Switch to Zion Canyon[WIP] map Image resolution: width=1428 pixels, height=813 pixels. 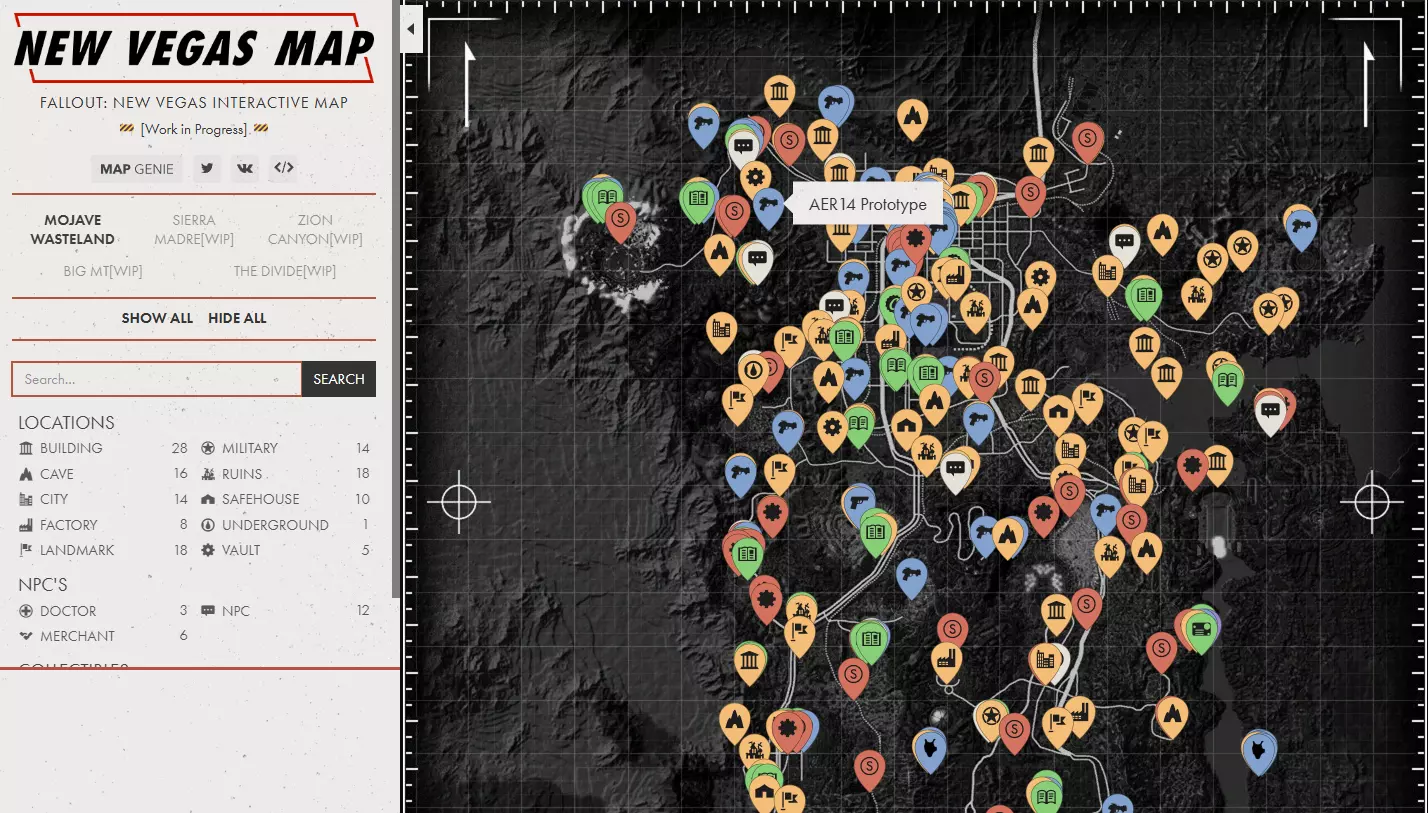[315, 229]
